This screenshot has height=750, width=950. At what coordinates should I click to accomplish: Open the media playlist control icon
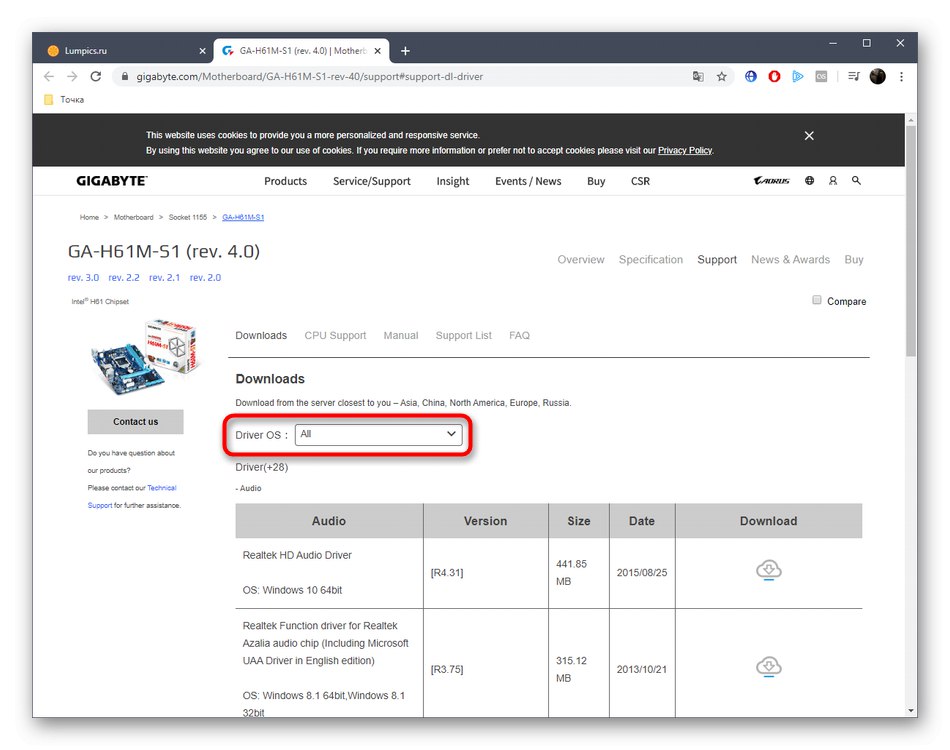[854, 76]
